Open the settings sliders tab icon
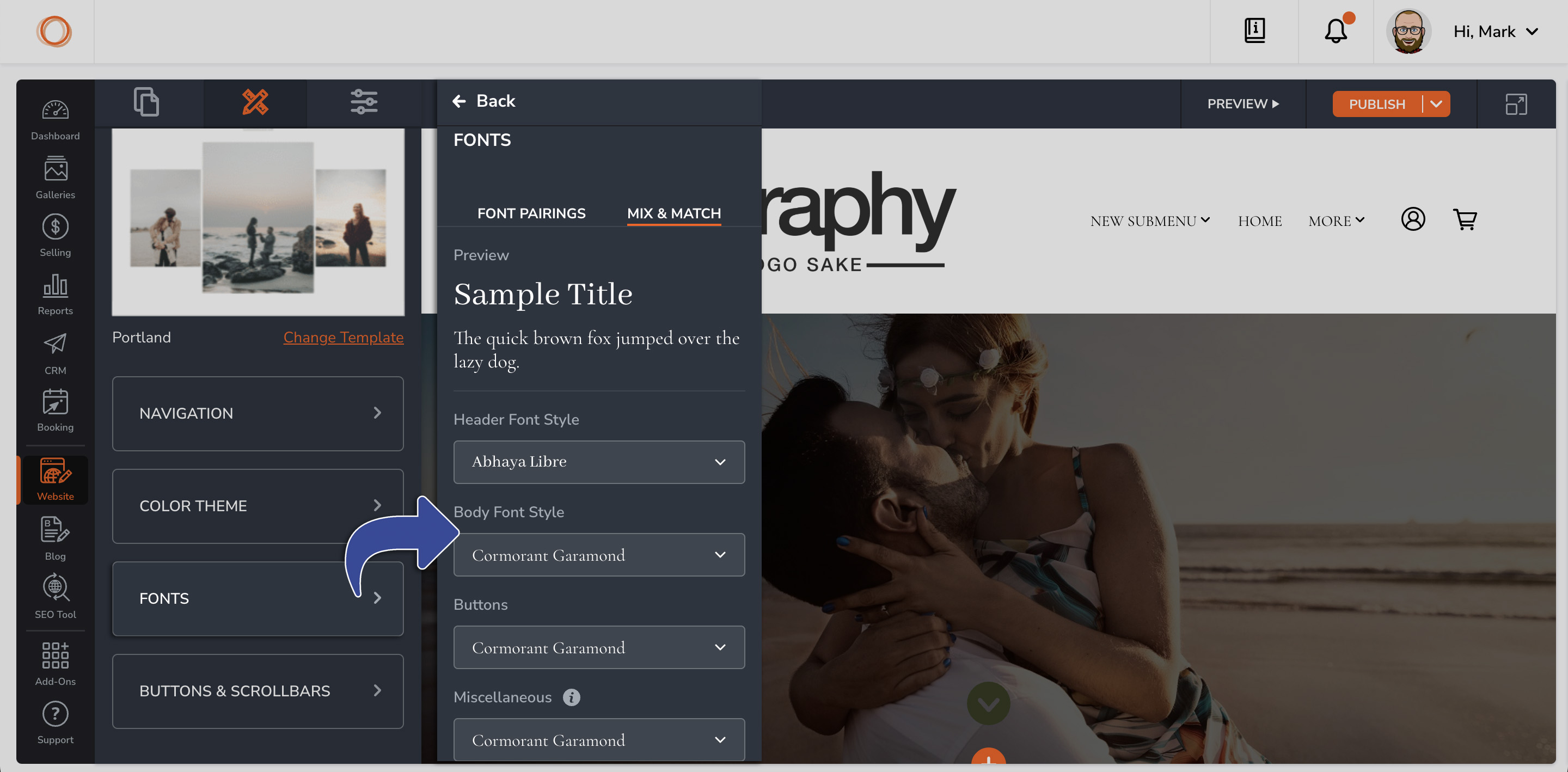The height and width of the screenshot is (772, 1568). pos(364,102)
